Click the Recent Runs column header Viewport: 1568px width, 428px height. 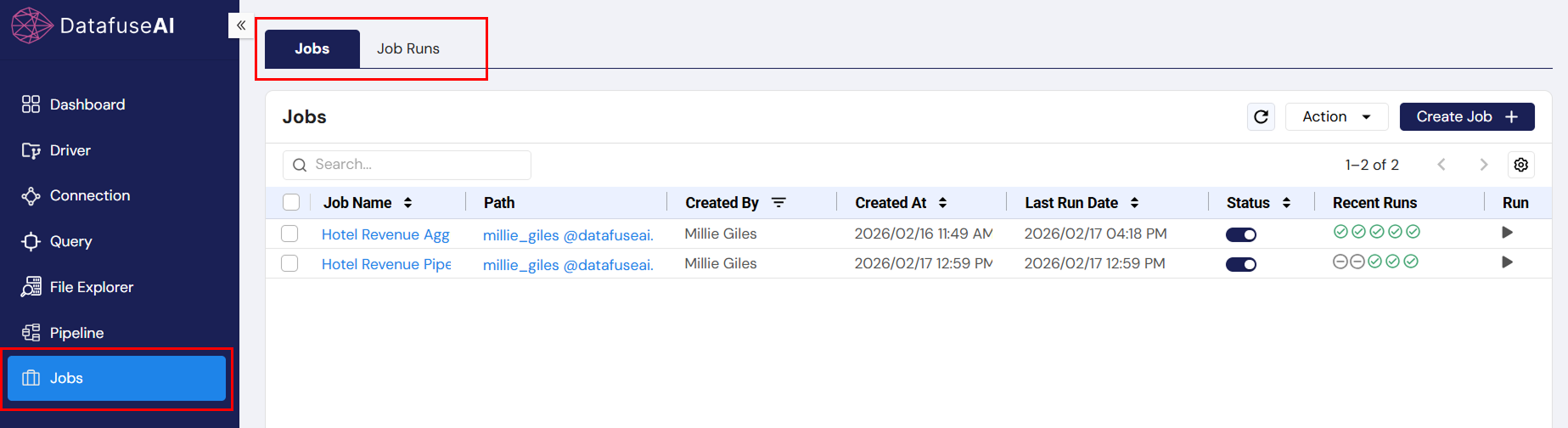point(1374,203)
